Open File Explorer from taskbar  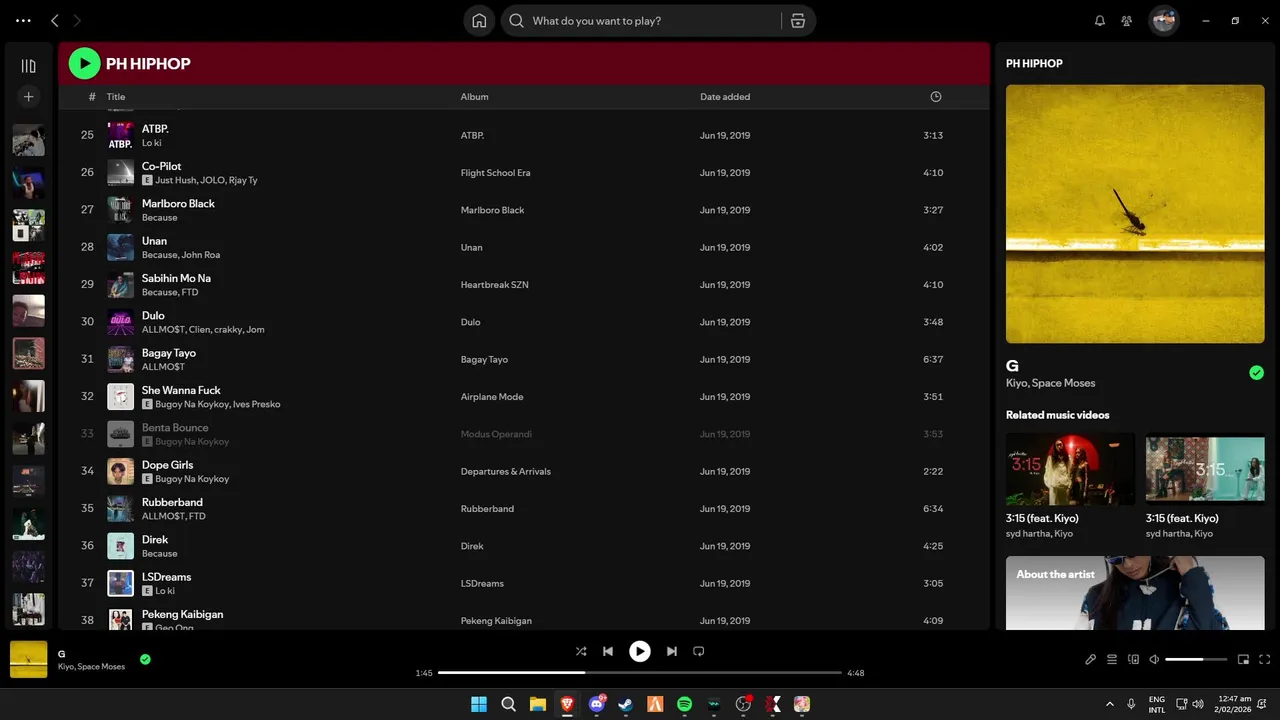[538, 704]
